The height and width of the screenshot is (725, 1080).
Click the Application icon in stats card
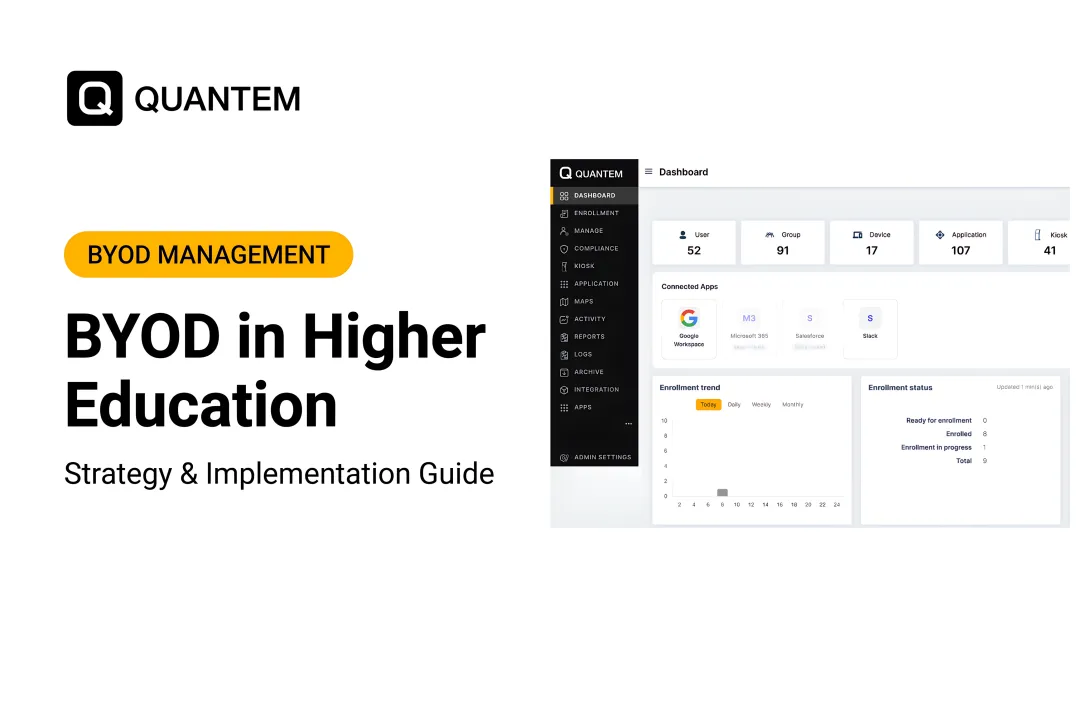(939, 235)
